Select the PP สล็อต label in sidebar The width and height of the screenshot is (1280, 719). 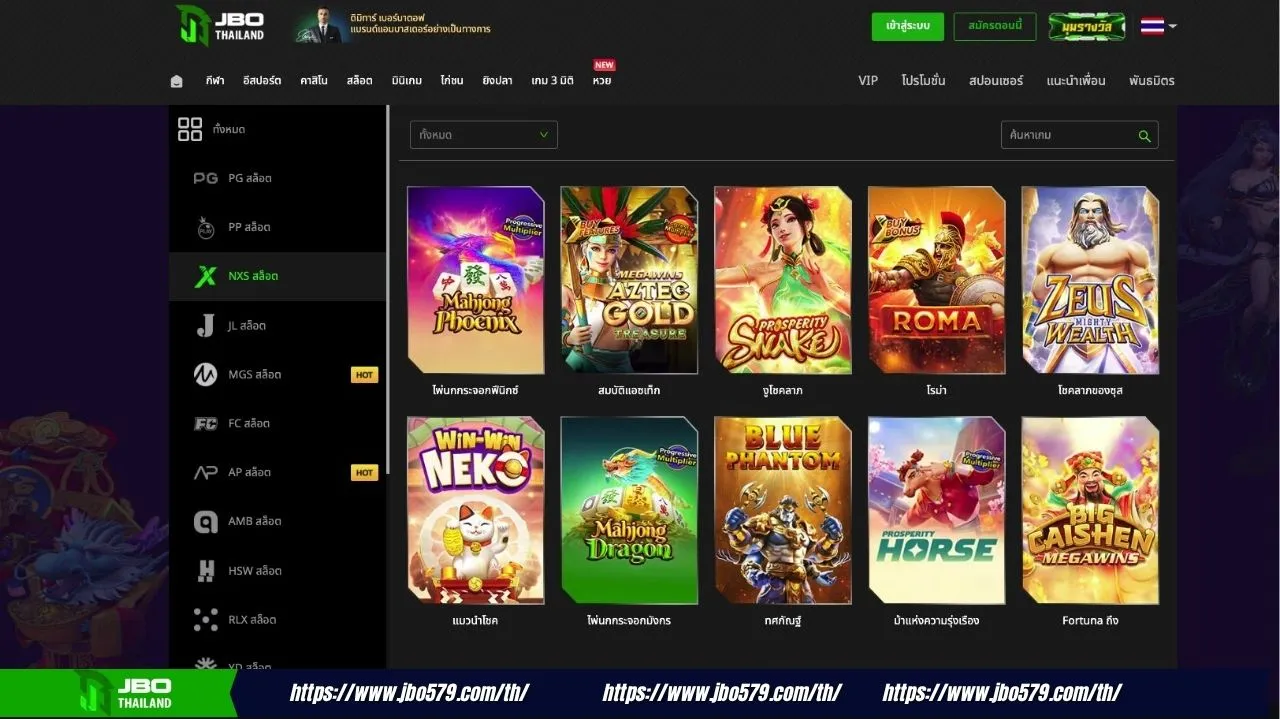250,227
